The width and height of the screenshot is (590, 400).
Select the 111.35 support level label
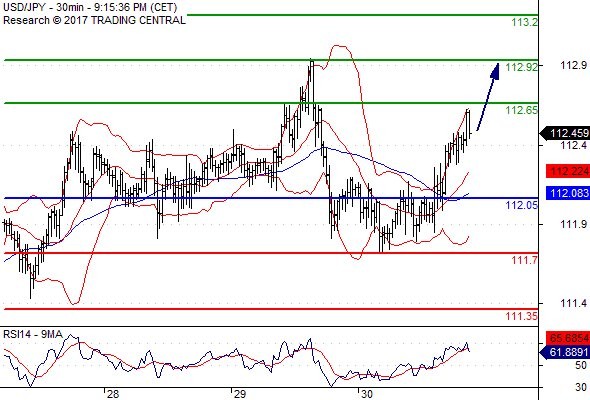[x=522, y=316]
